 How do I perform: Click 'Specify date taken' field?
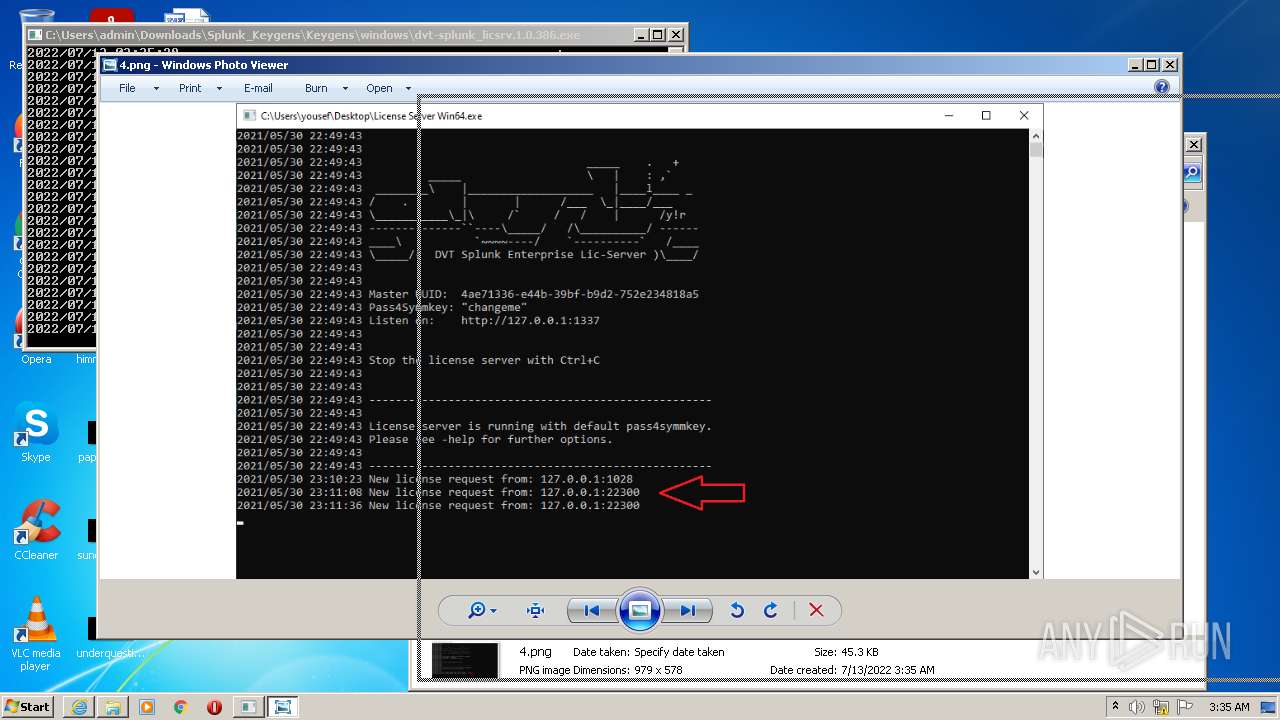coord(679,652)
